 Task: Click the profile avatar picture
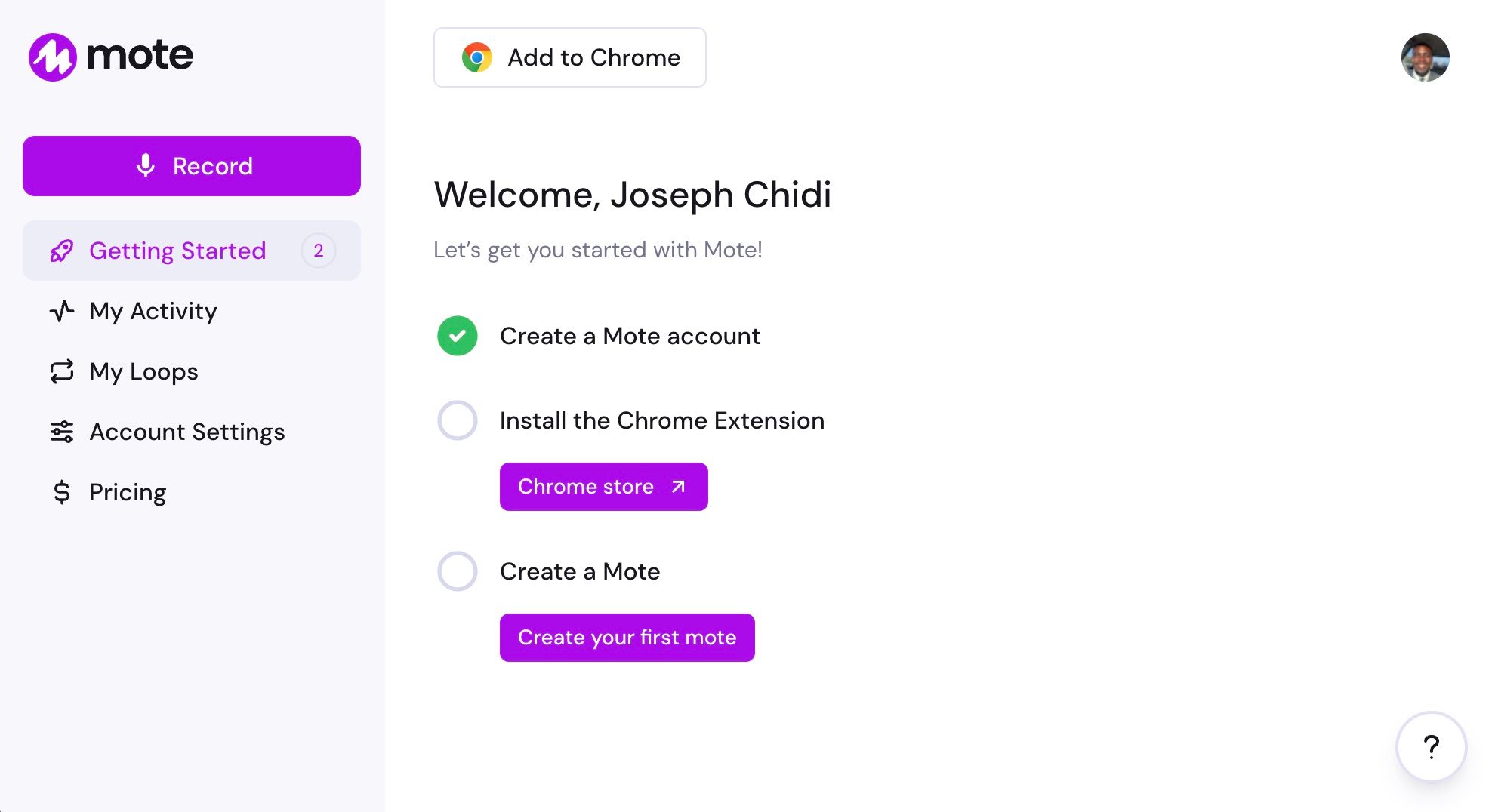(1426, 57)
